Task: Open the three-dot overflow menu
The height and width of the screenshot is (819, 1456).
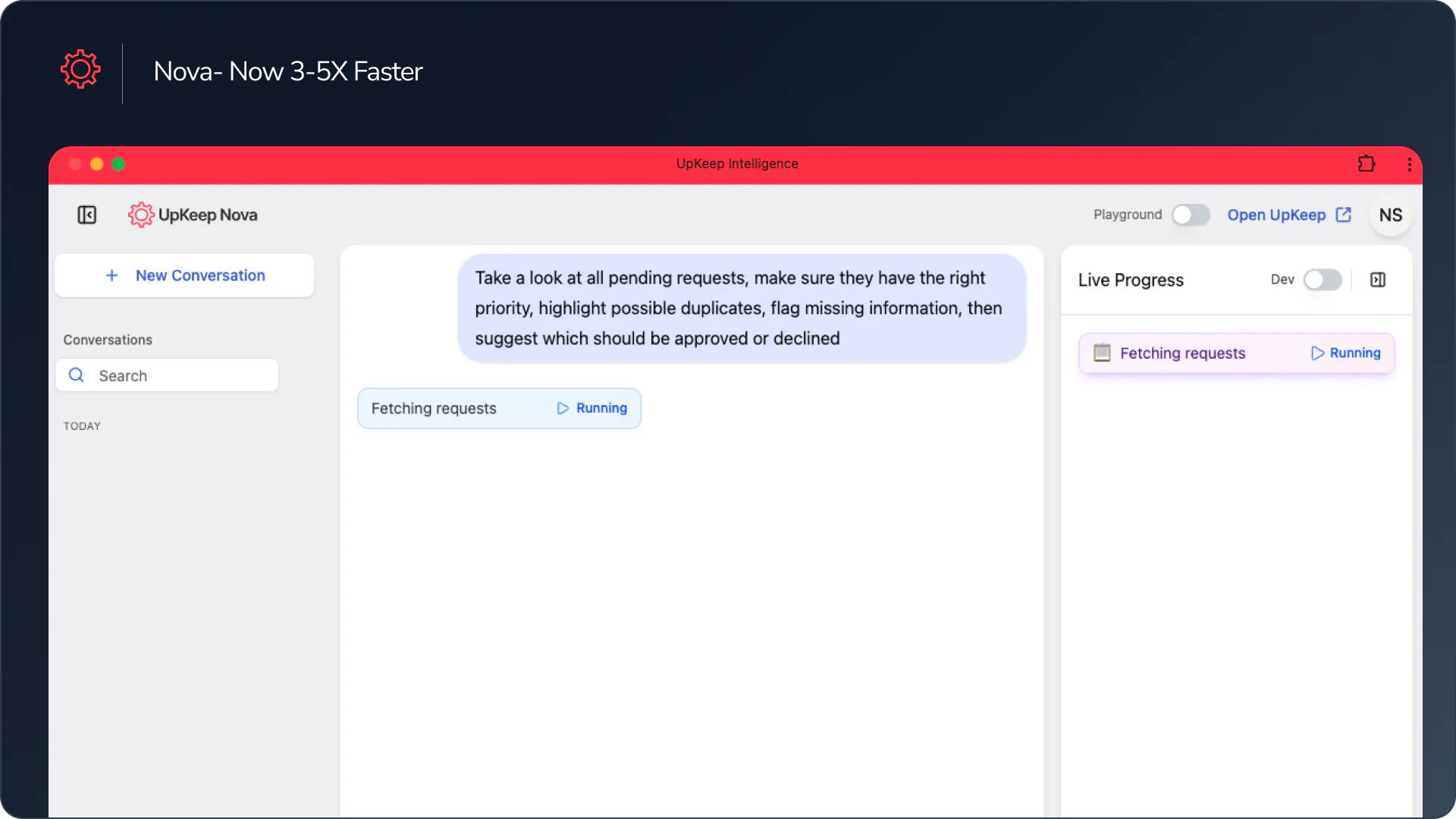Action: 1409,164
